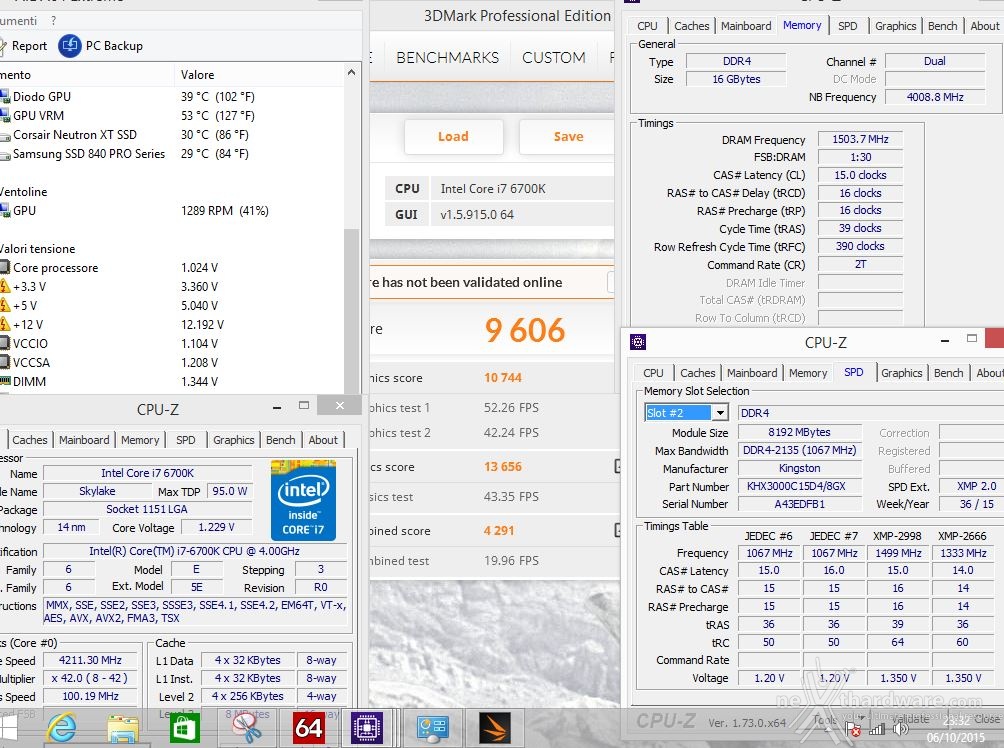Click the DIMM memory icon
Viewport: 1004px width, 748px height.
tap(5, 381)
